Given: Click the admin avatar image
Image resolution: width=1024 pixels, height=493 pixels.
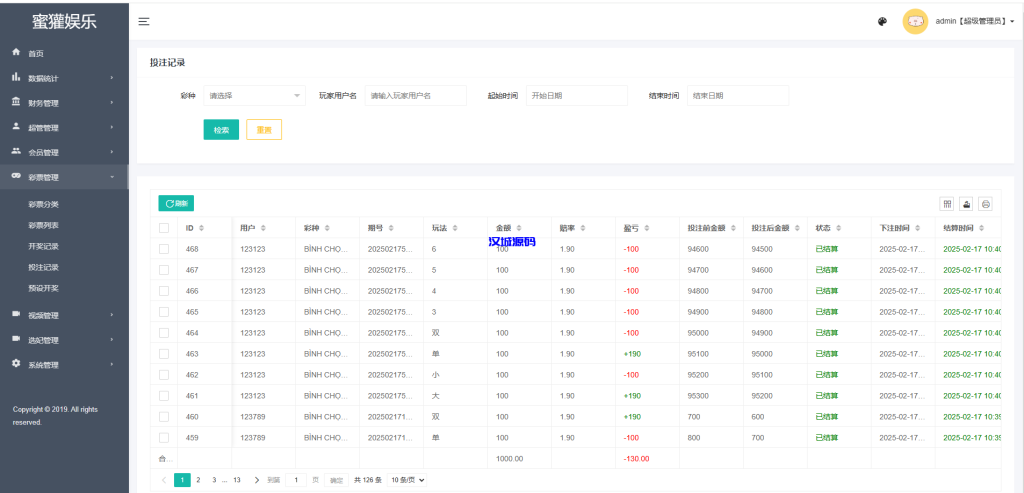Looking at the screenshot, I should [x=915, y=22].
